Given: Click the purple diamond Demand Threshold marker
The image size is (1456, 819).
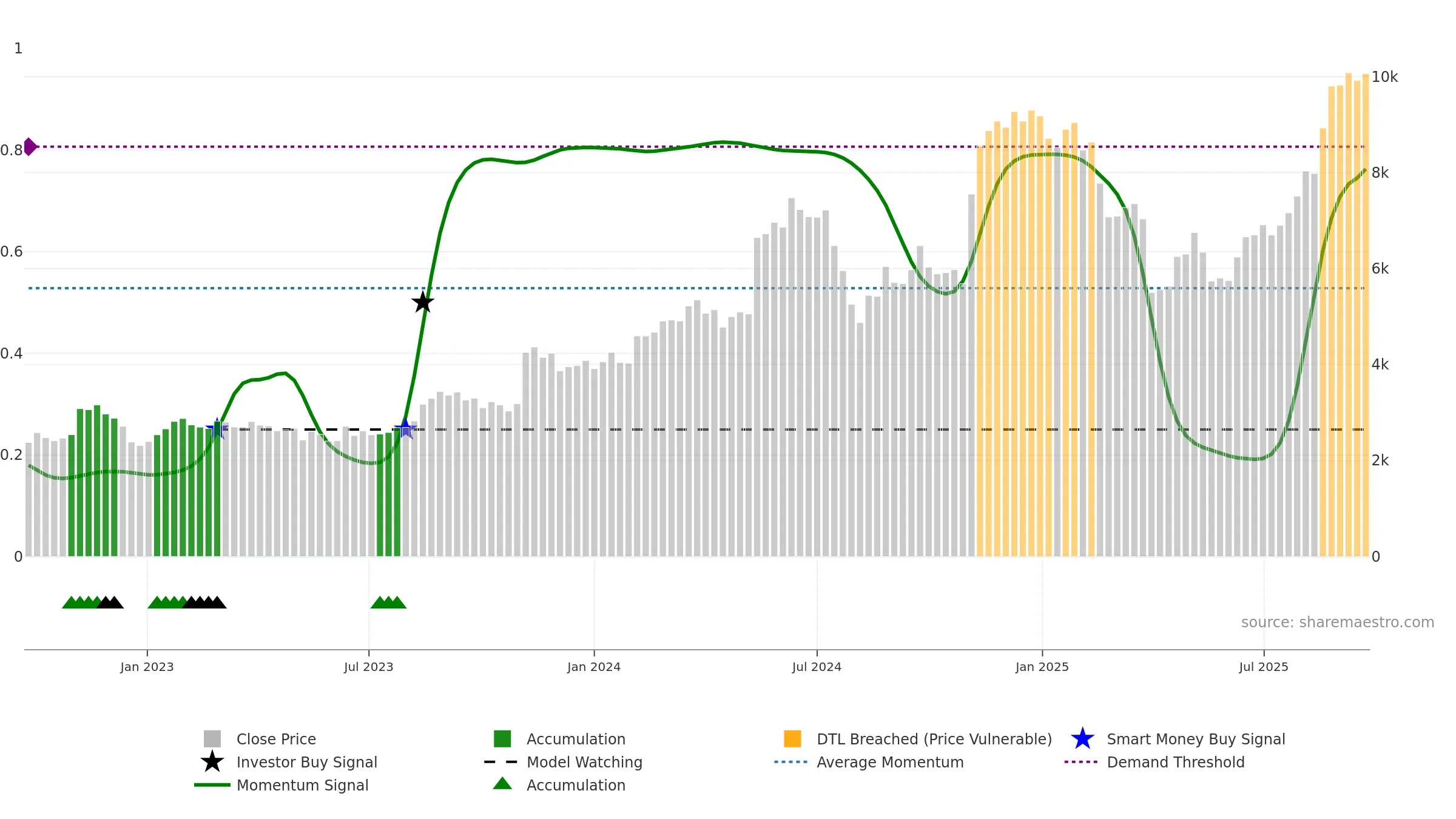Looking at the screenshot, I should coord(30,147).
